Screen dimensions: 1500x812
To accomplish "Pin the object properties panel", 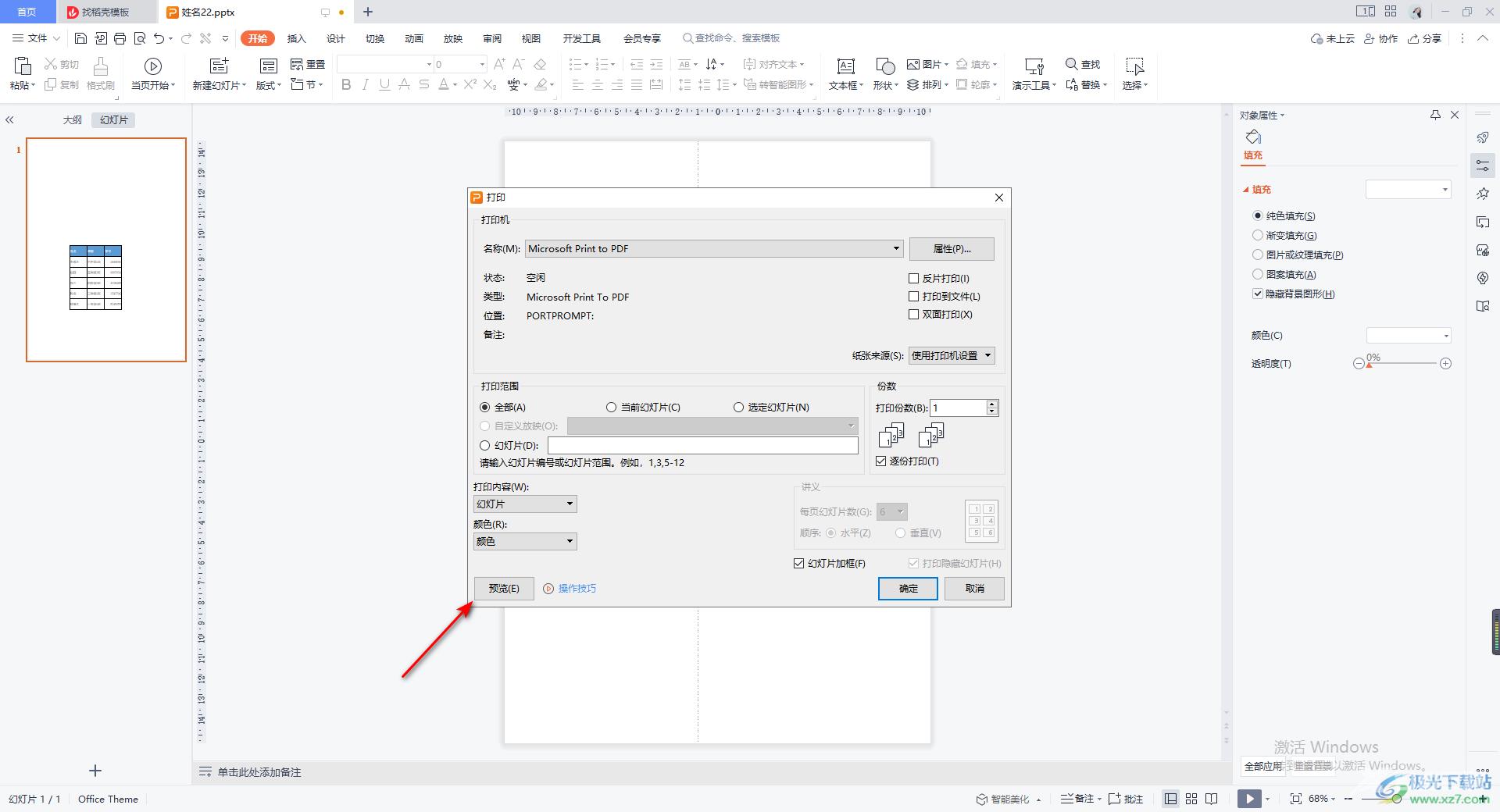I will [1435, 115].
